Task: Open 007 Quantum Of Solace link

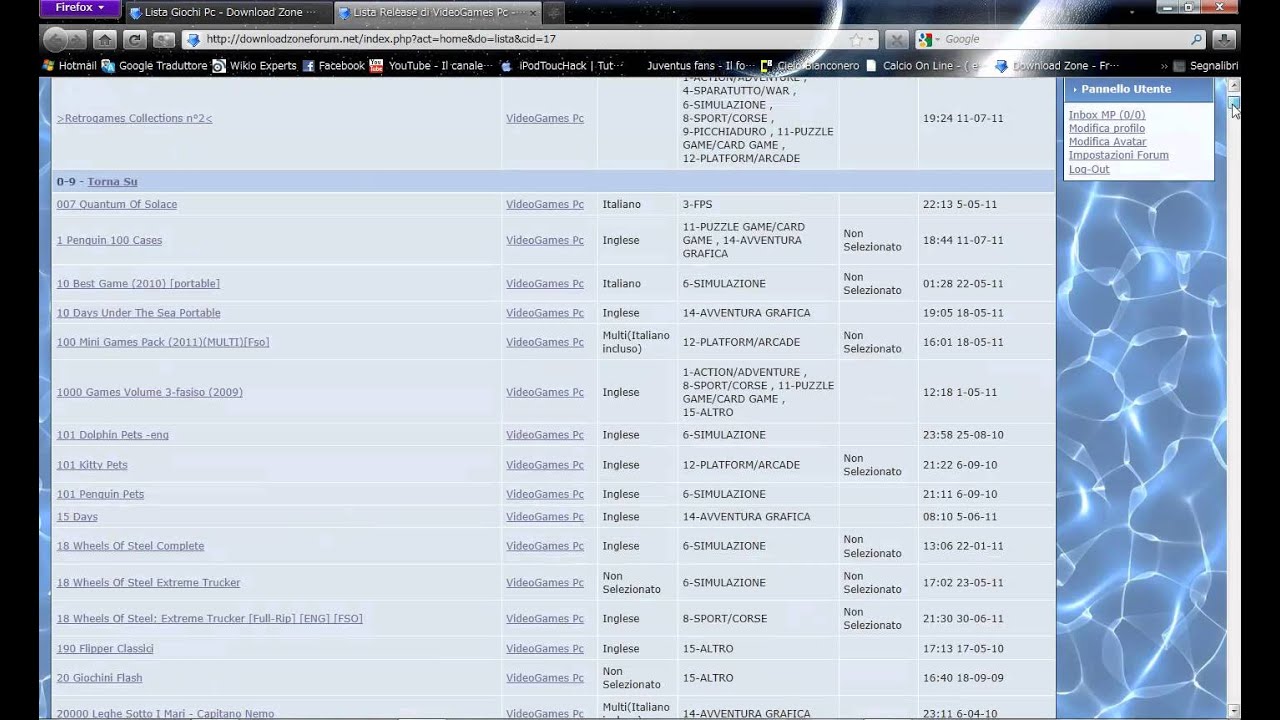Action: click(117, 204)
